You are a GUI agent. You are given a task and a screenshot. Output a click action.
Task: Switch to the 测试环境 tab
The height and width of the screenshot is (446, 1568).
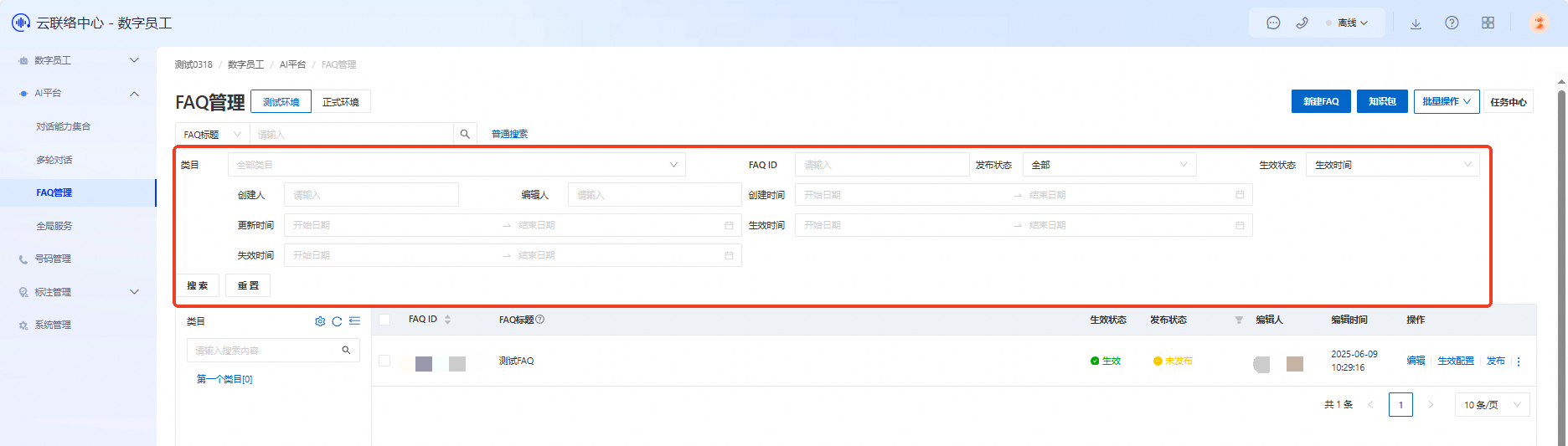pos(281,101)
